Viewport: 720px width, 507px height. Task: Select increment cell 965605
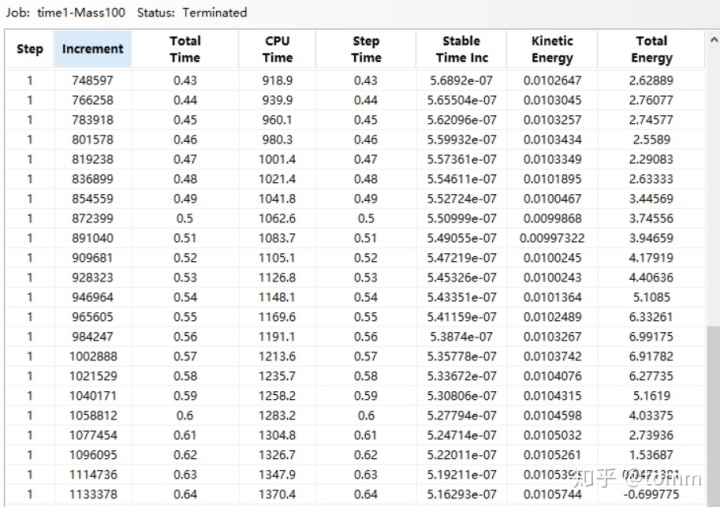point(92,317)
